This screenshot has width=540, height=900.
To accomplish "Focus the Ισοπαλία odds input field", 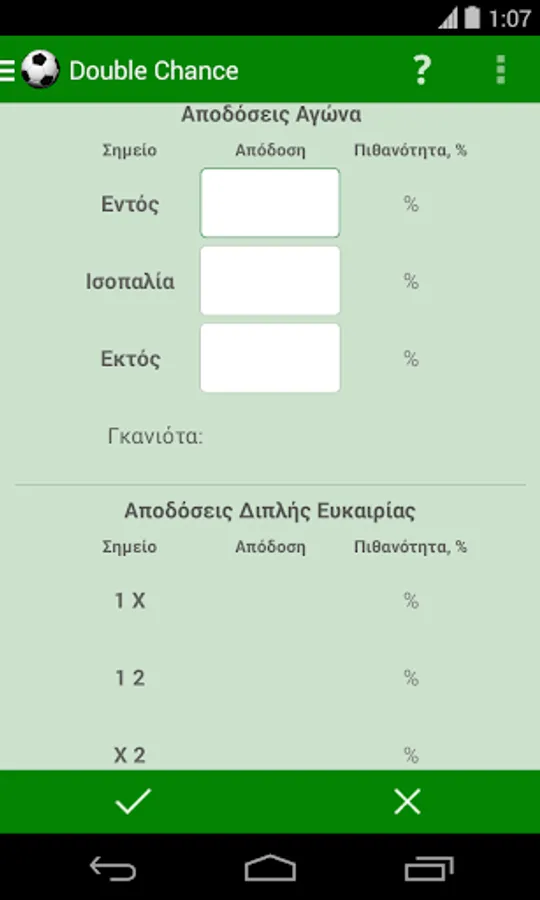I will [270, 281].
